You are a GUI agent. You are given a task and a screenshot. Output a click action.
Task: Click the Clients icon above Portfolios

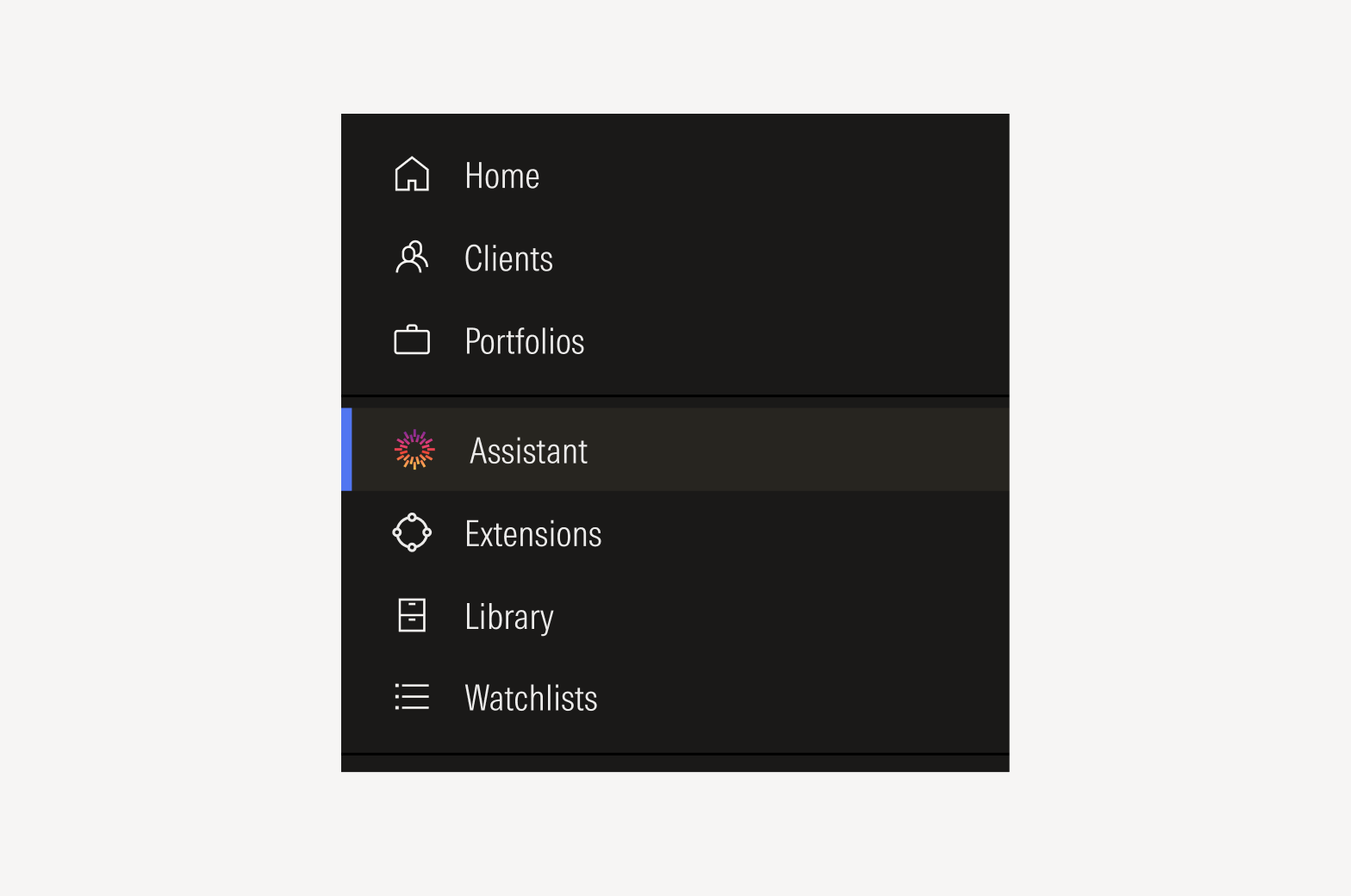(412, 257)
